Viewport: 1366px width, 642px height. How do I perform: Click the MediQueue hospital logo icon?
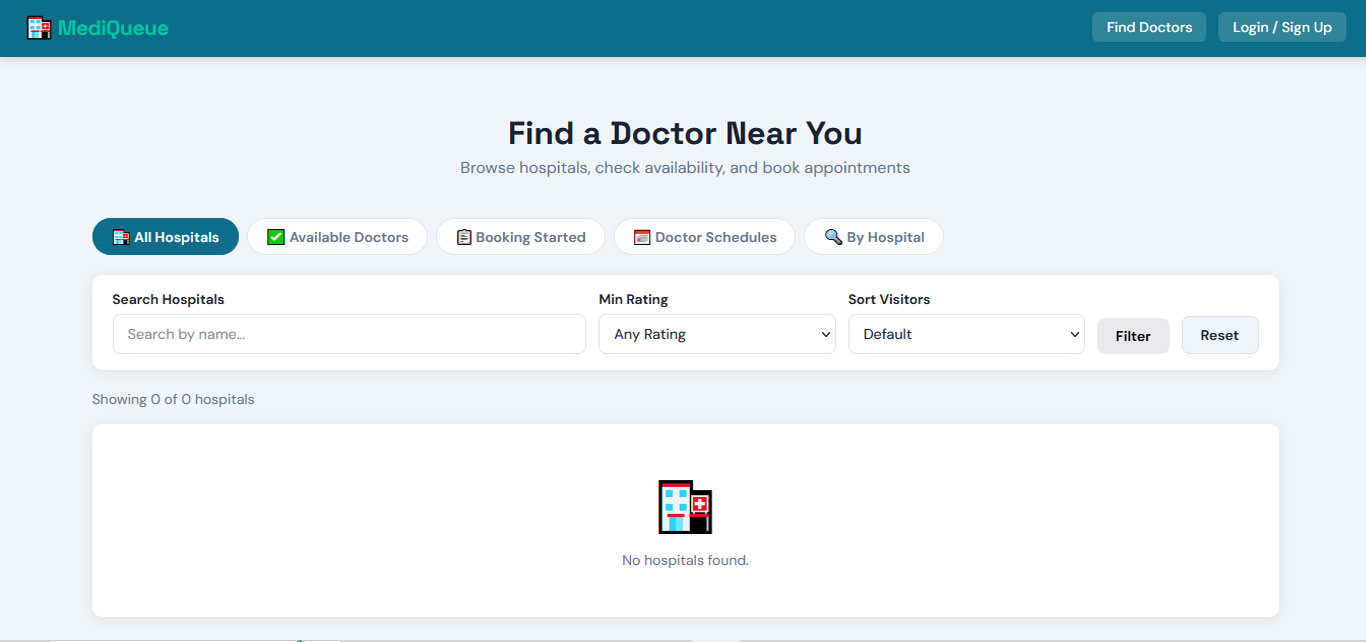[x=39, y=28]
